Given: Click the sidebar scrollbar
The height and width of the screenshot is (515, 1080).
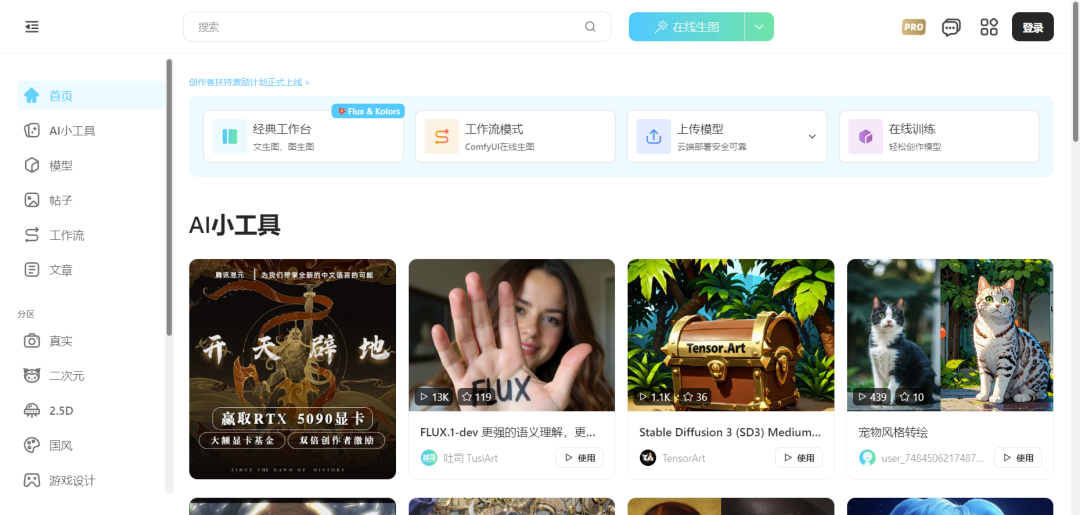Looking at the screenshot, I should pyautogui.click(x=169, y=198).
